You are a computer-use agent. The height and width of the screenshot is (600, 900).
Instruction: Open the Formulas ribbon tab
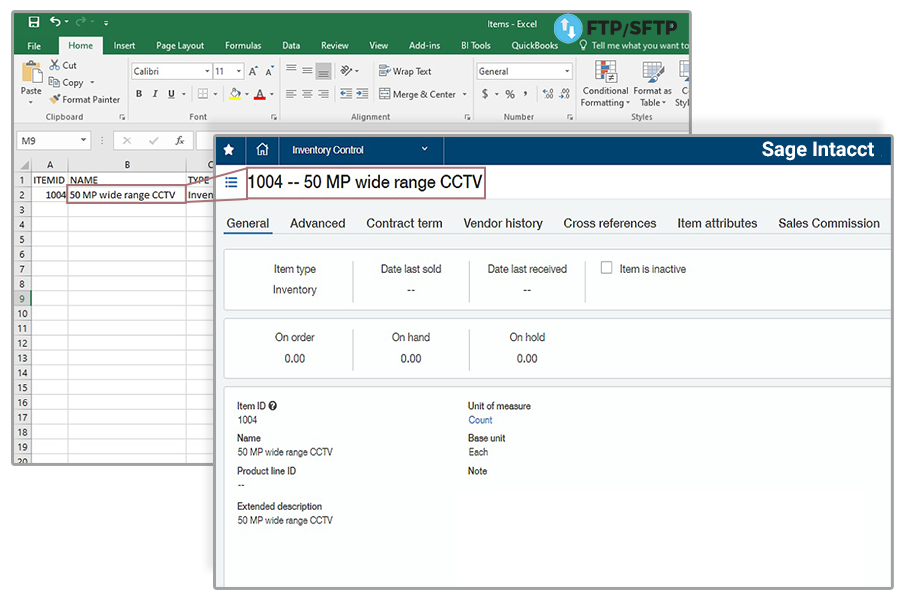click(x=243, y=45)
